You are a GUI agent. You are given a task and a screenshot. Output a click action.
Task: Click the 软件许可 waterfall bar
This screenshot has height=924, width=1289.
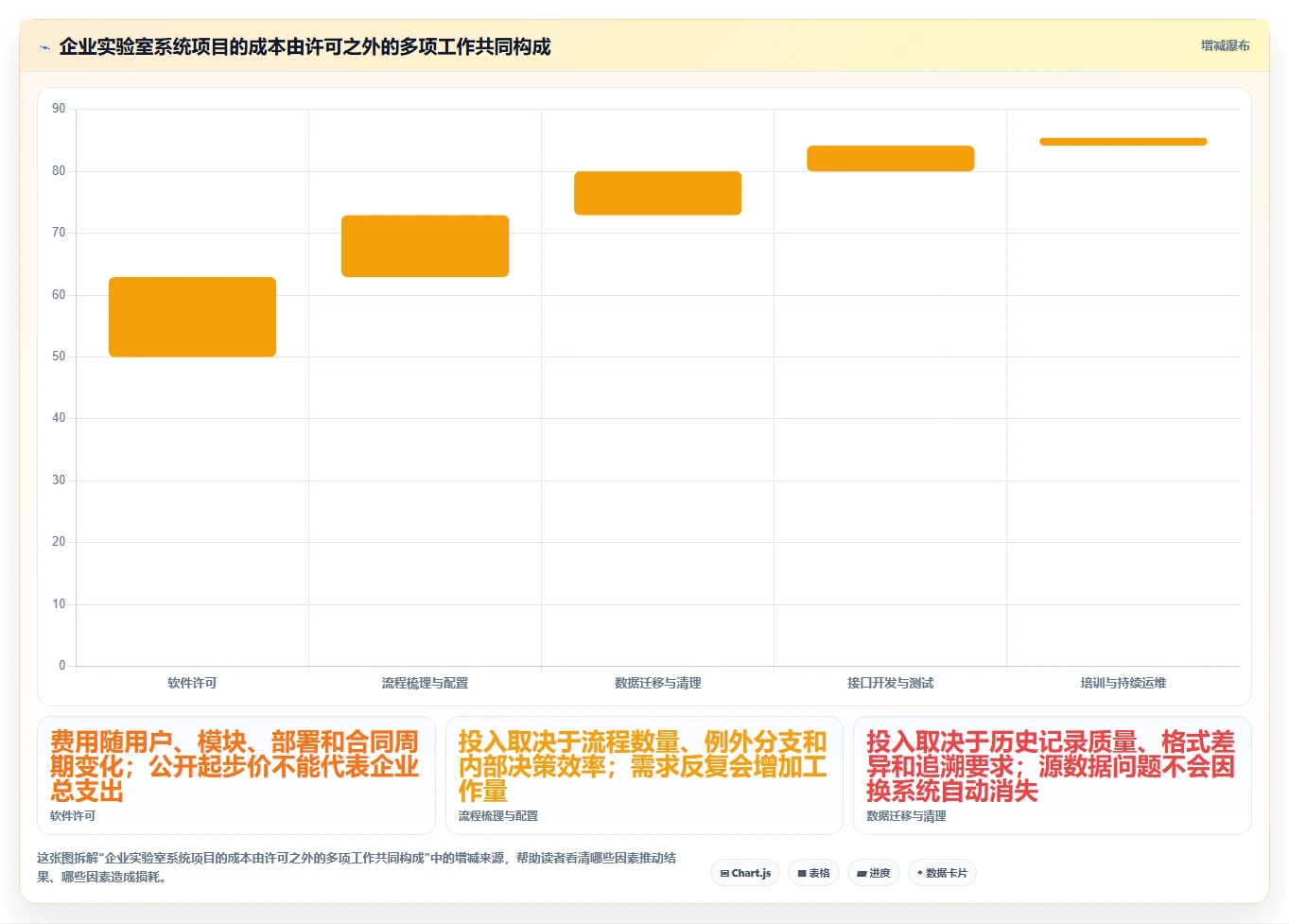tap(192, 317)
